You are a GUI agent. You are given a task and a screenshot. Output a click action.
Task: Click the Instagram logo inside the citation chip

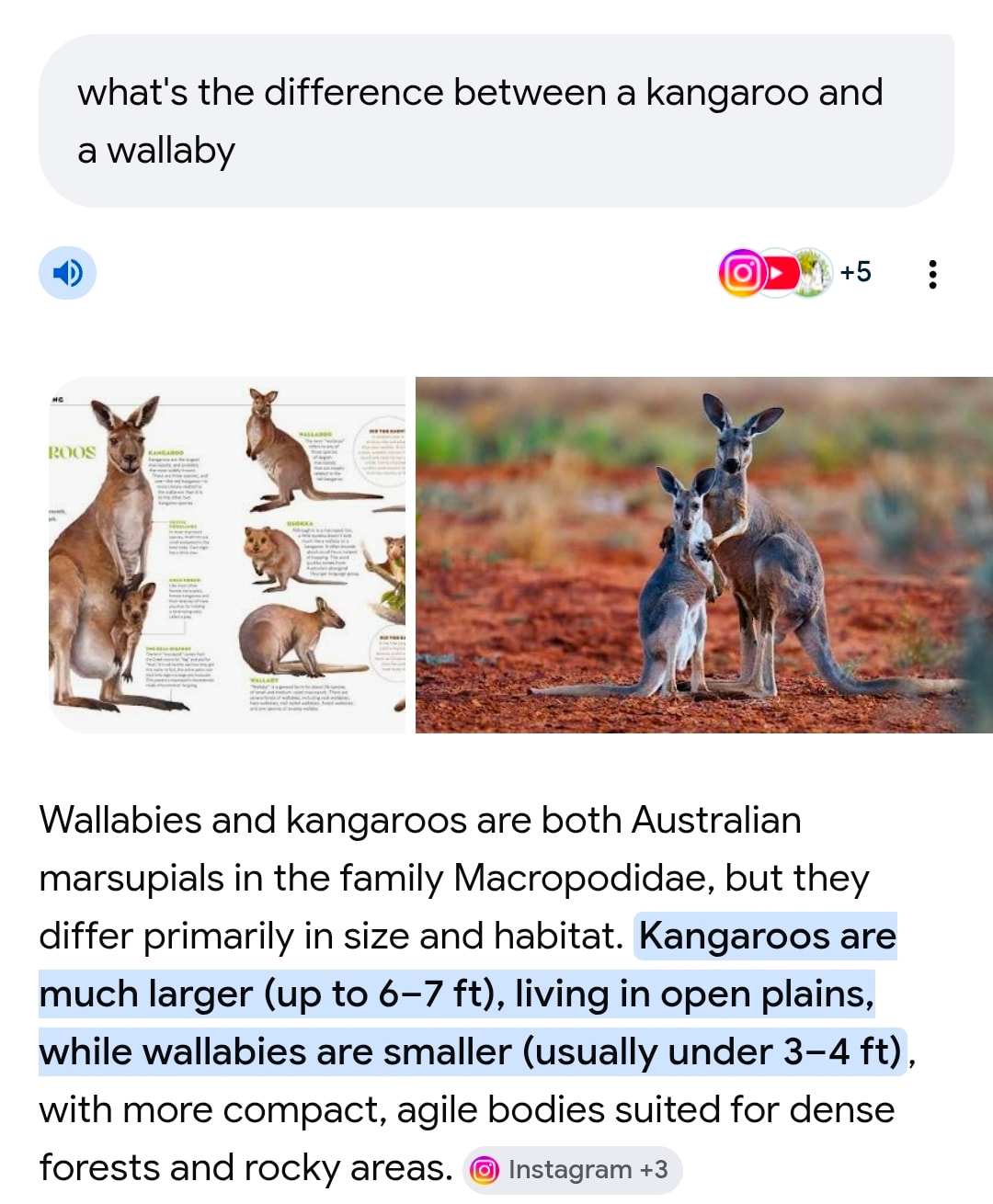485,1170
